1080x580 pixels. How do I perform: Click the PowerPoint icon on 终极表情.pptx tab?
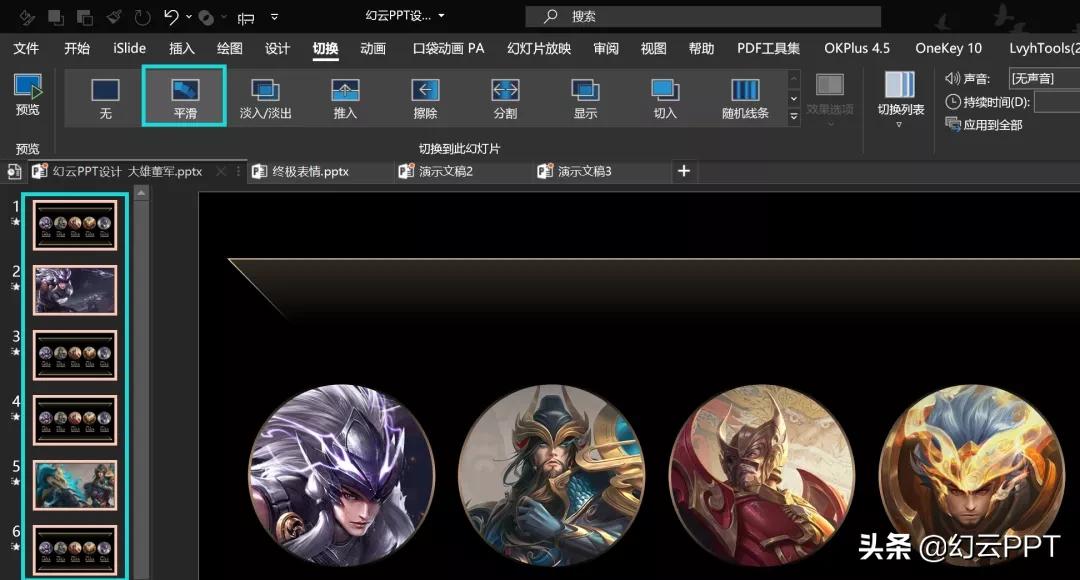click(260, 172)
